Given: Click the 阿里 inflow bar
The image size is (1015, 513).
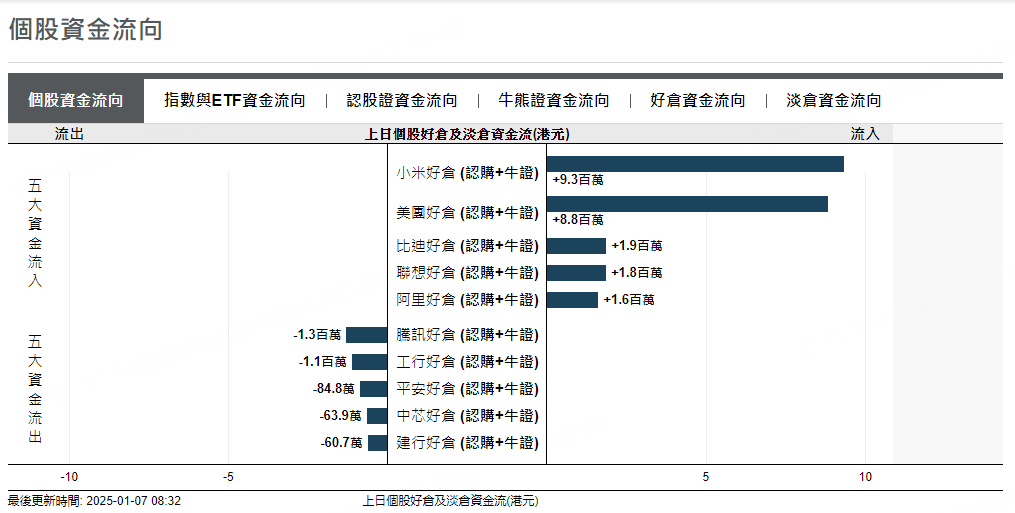Looking at the screenshot, I should (x=572, y=300).
